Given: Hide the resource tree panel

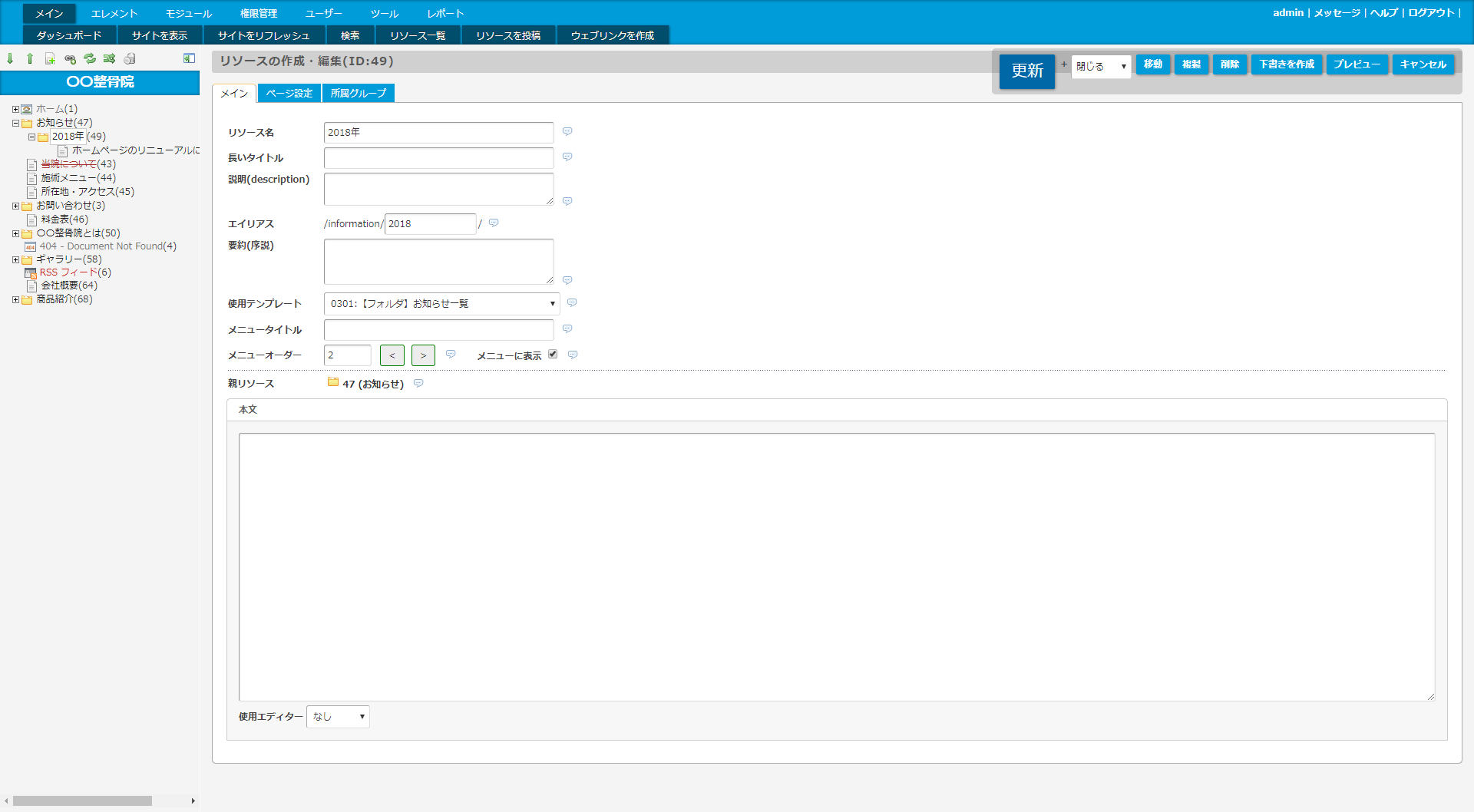Looking at the screenshot, I should tap(189, 58).
